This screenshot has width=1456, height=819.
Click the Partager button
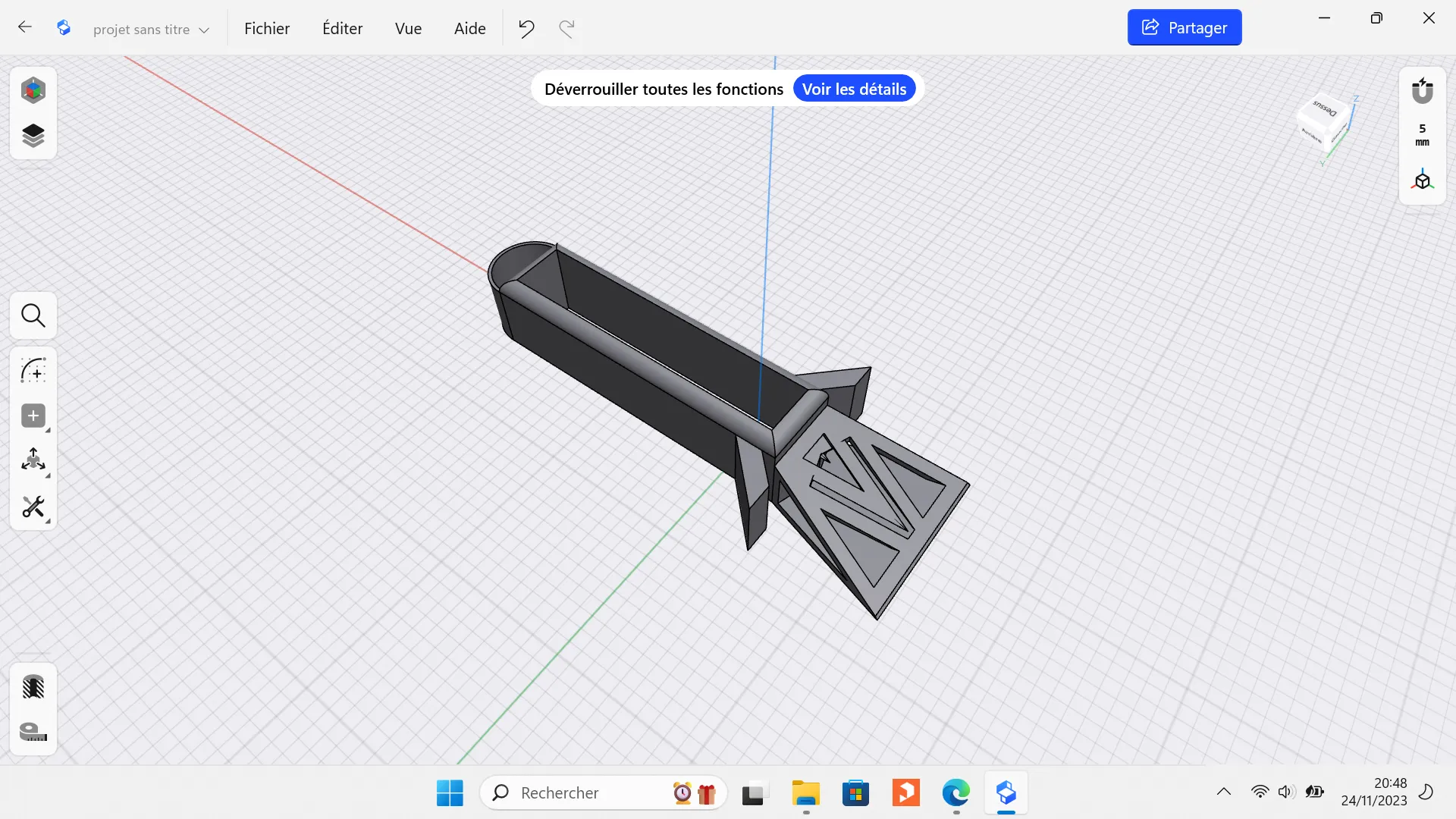click(x=1185, y=28)
